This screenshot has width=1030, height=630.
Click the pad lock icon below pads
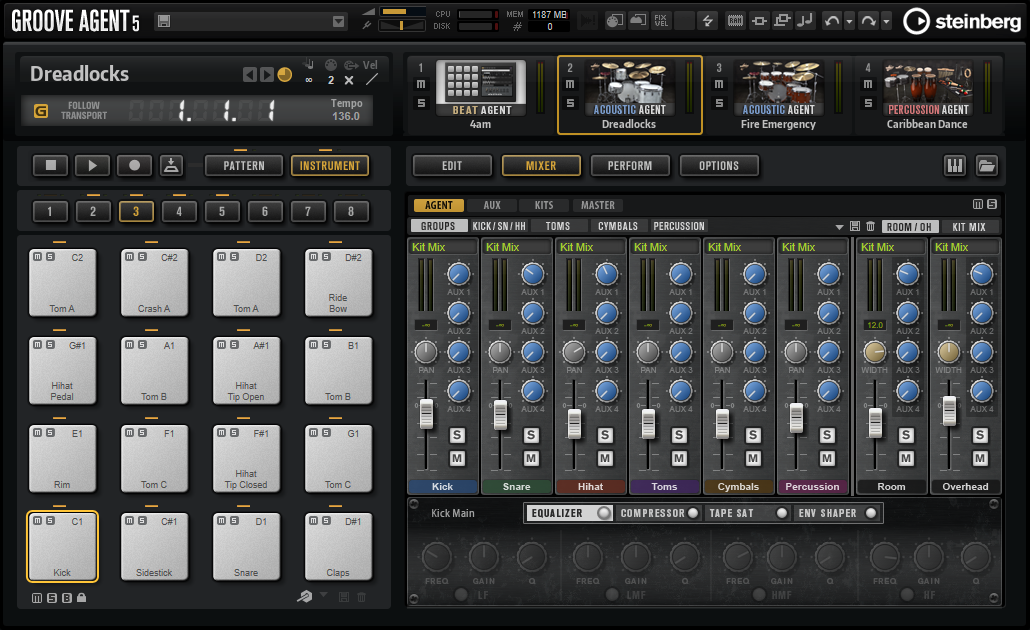81,598
